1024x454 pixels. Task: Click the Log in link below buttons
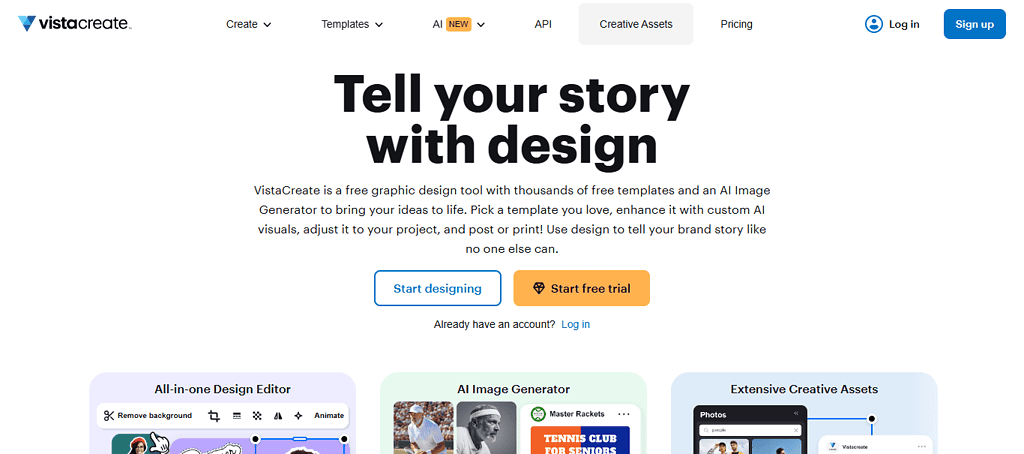pyautogui.click(x=575, y=324)
